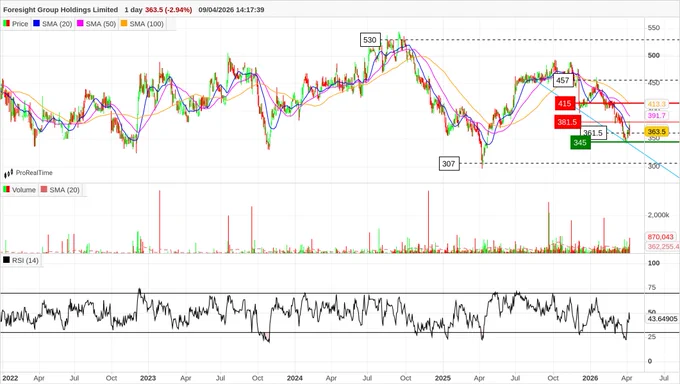This screenshot has height=384, width=680.
Task: Click the 307 price level label
Action: pos(449,164)
